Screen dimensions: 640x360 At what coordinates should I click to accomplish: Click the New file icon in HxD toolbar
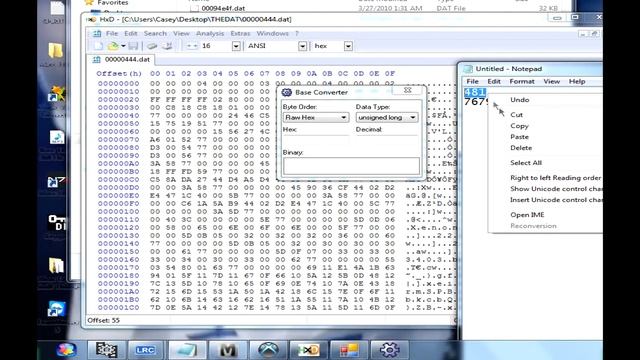click(x=98, y=46)
